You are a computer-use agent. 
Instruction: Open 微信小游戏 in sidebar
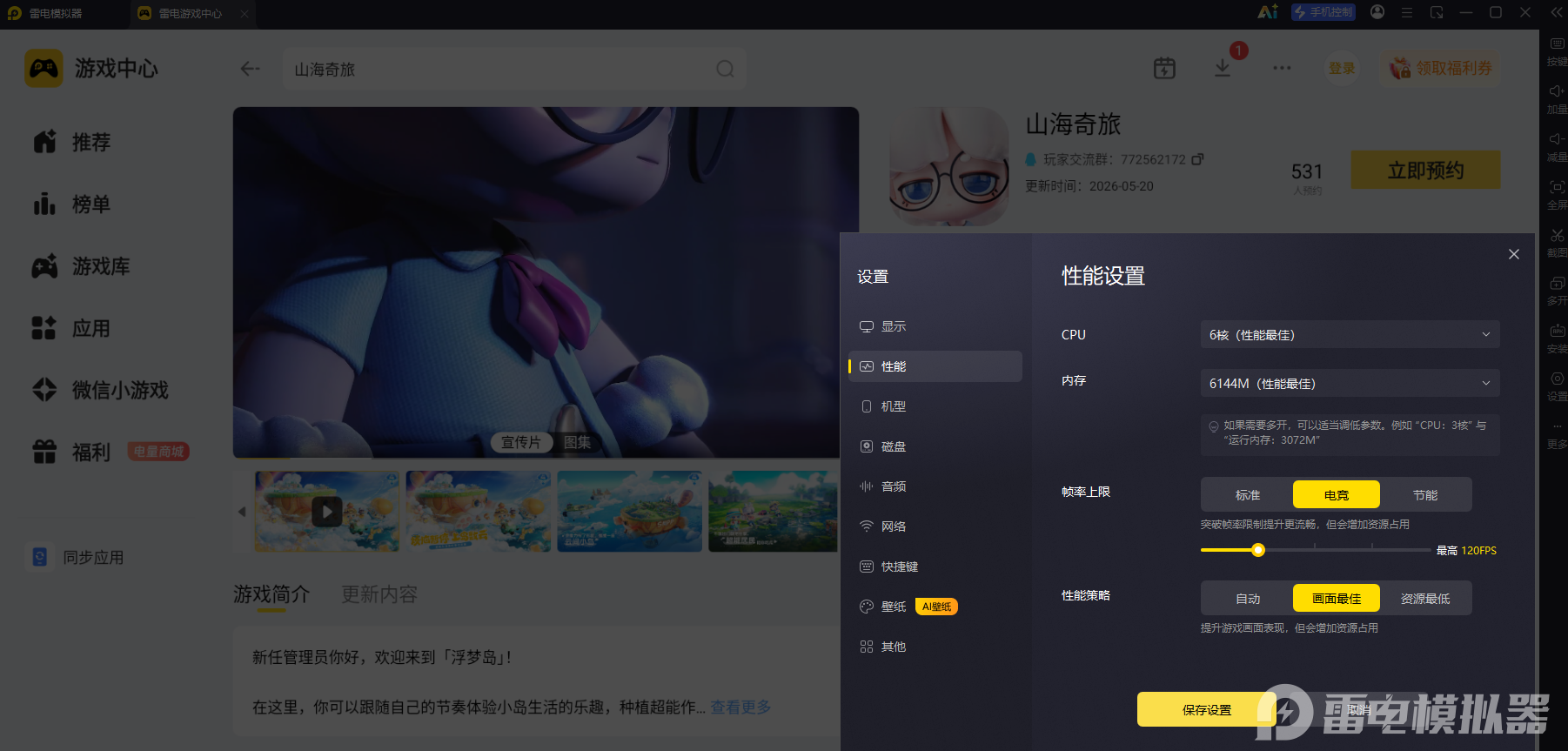[100, 390]
